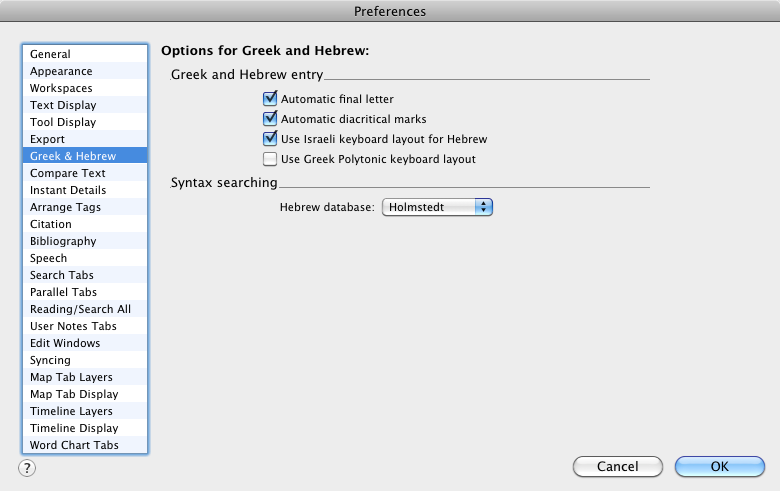Uncheck Automatic diacritical marks

(x=270, y=119)
